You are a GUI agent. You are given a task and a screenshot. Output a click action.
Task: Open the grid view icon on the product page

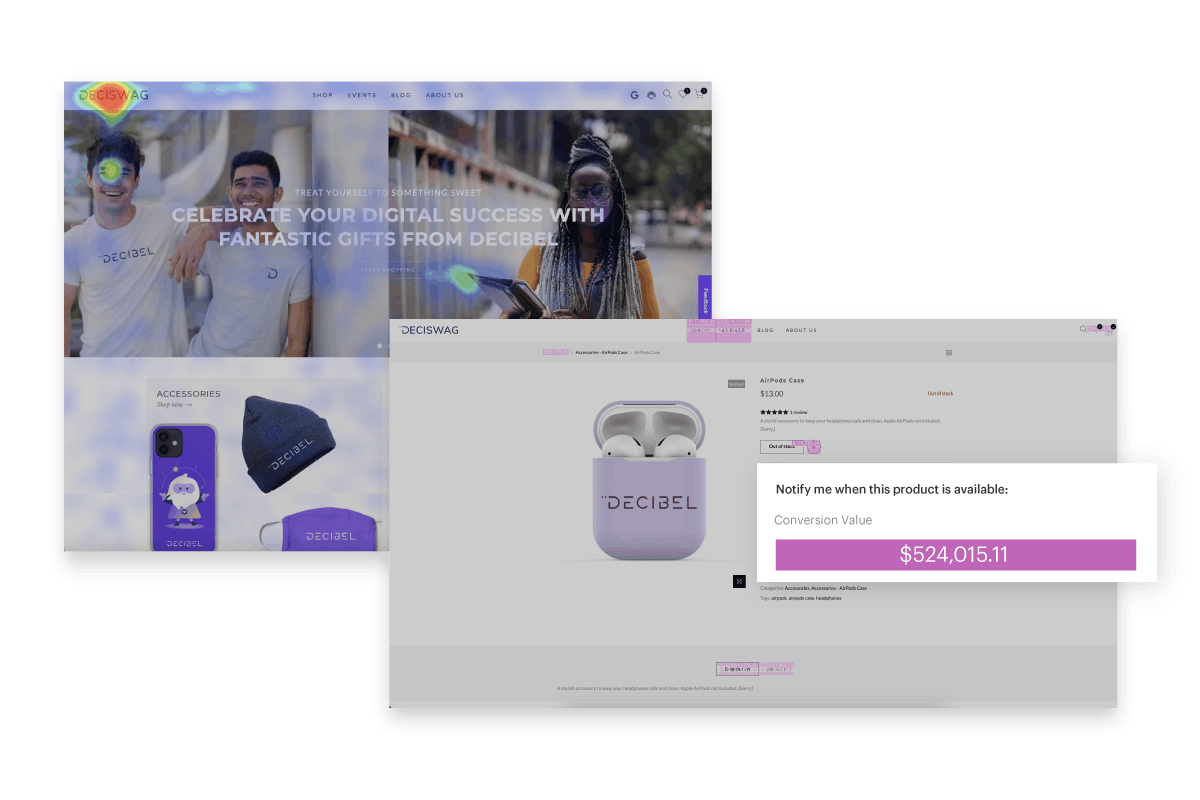coord(949,352)
